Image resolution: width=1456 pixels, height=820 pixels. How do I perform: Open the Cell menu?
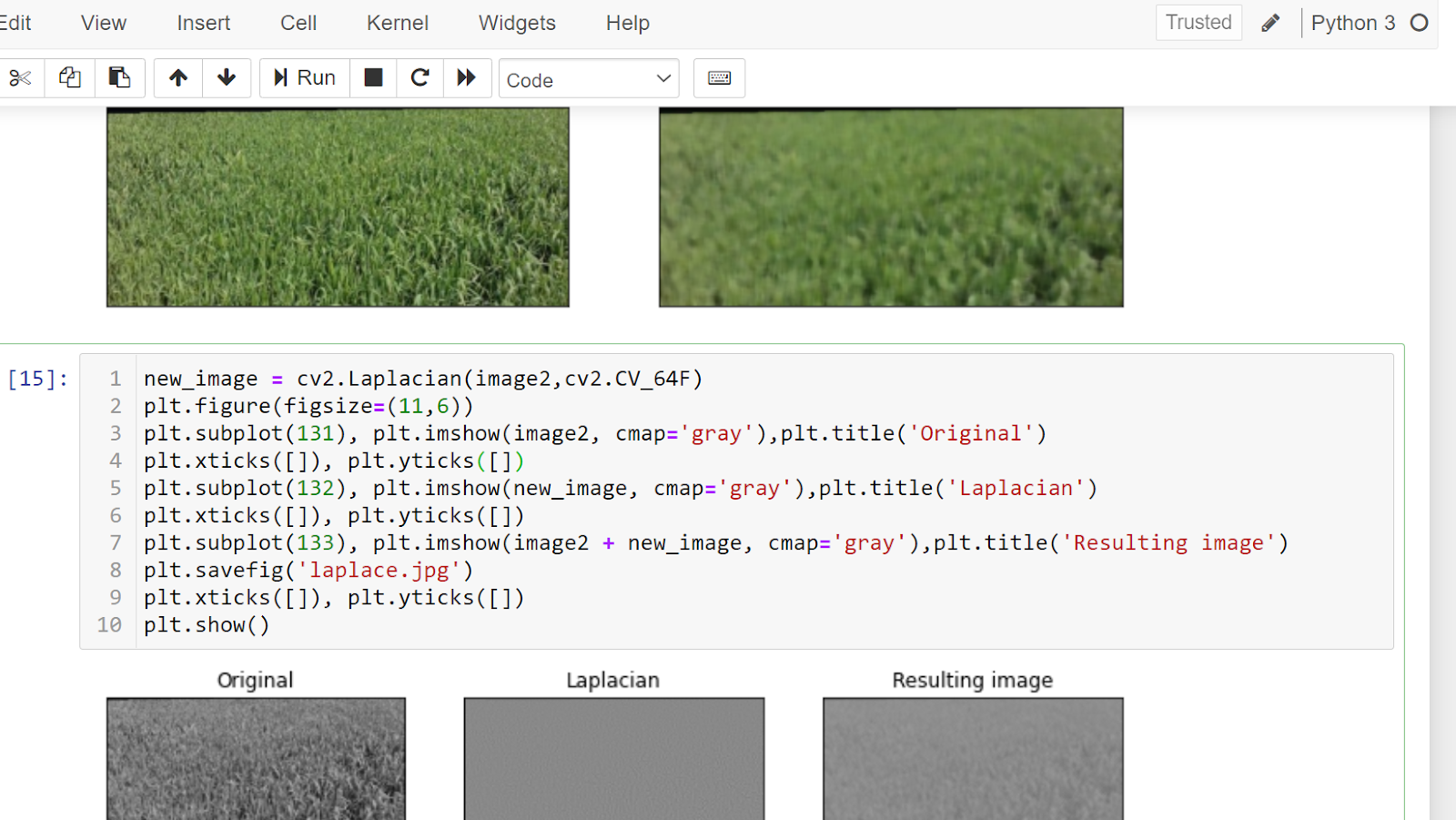point(298,23)
